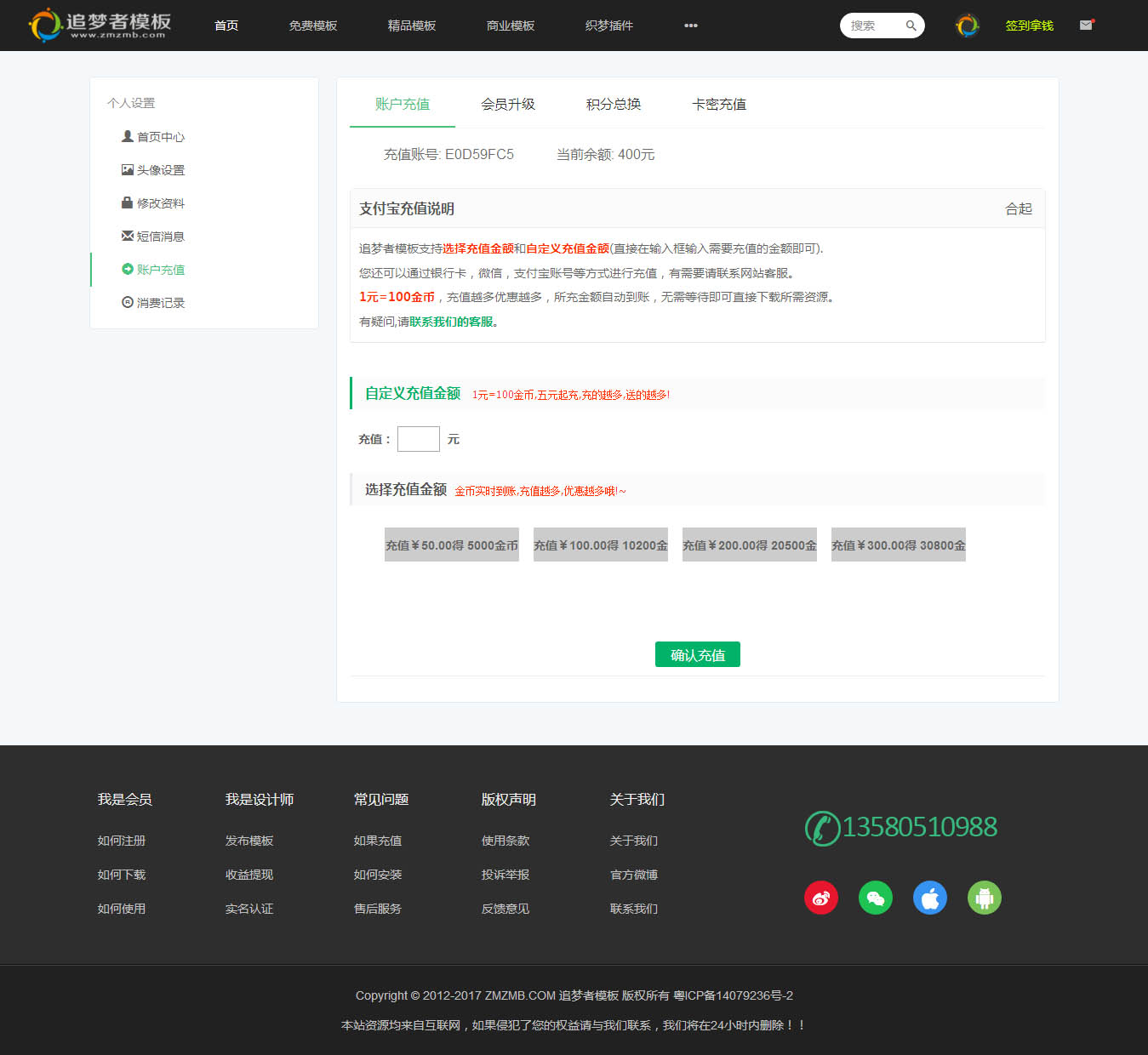1148x1055 pixels.
Task: Collapse the 支付宝充值说明 panel via 合起
Action: point(1018,208)
